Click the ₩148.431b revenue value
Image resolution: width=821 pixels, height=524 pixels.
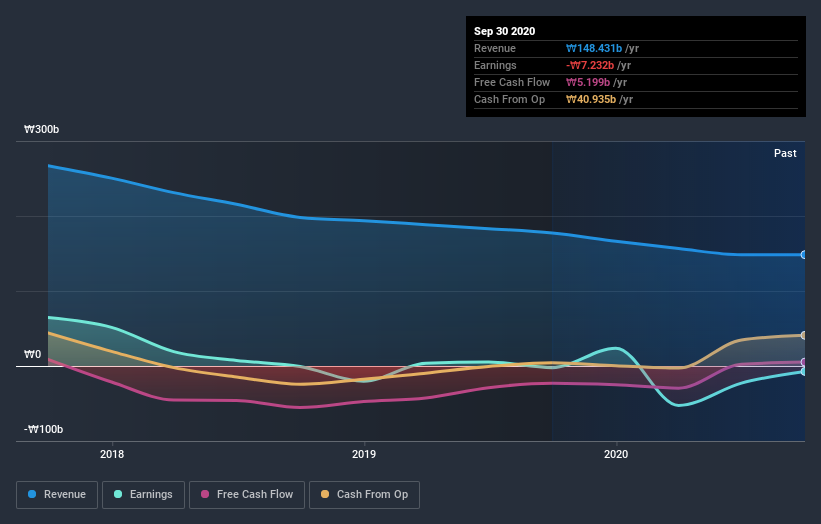(x=594, y=48)
